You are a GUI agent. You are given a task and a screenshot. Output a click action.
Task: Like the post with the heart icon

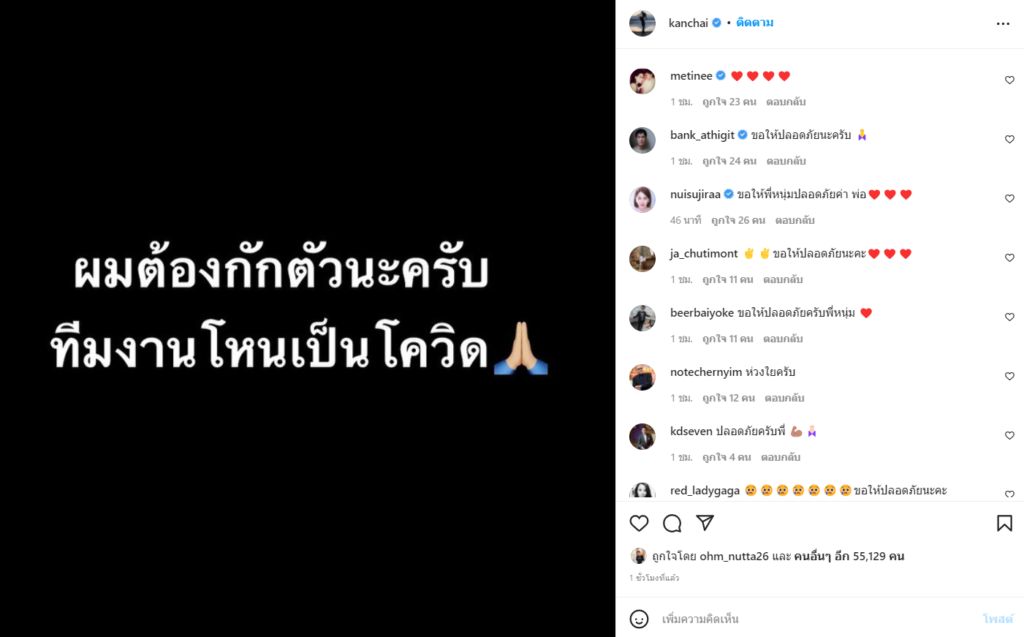(x=639, y=523)
